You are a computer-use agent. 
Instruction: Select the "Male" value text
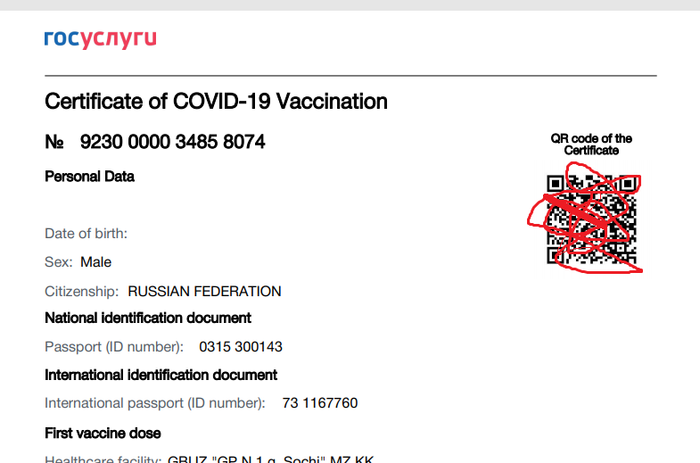(x=96, y=262)
